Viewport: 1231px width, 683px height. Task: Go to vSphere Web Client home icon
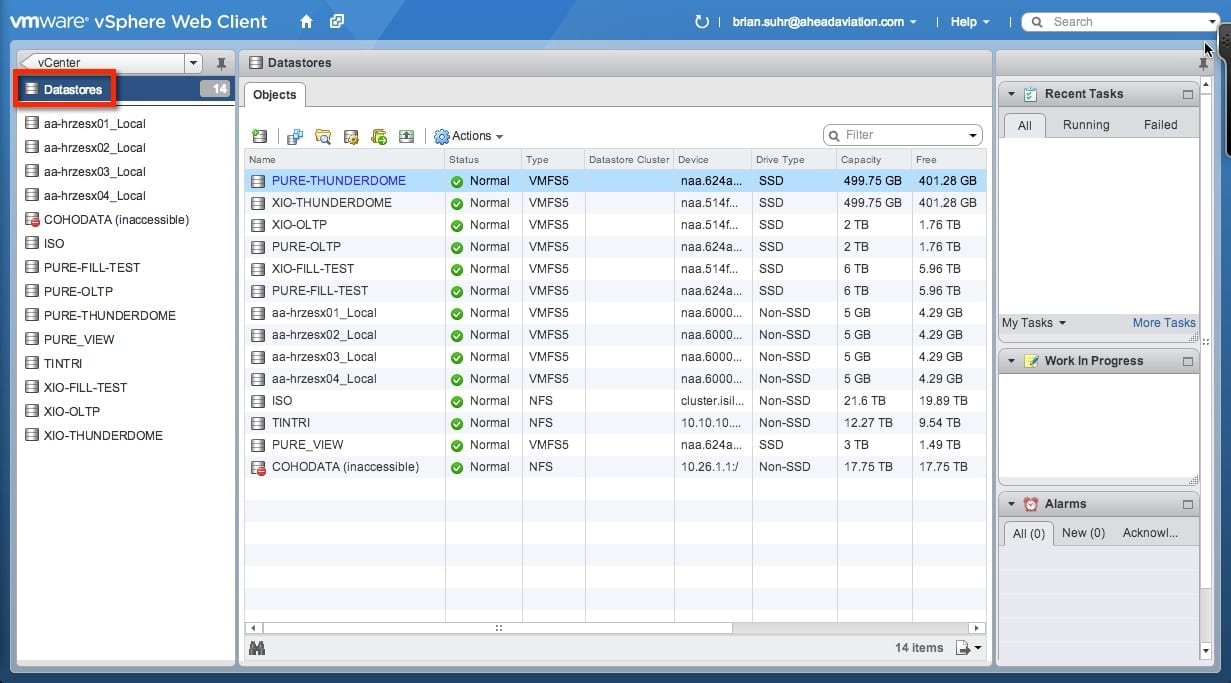(x=306, y=21)
